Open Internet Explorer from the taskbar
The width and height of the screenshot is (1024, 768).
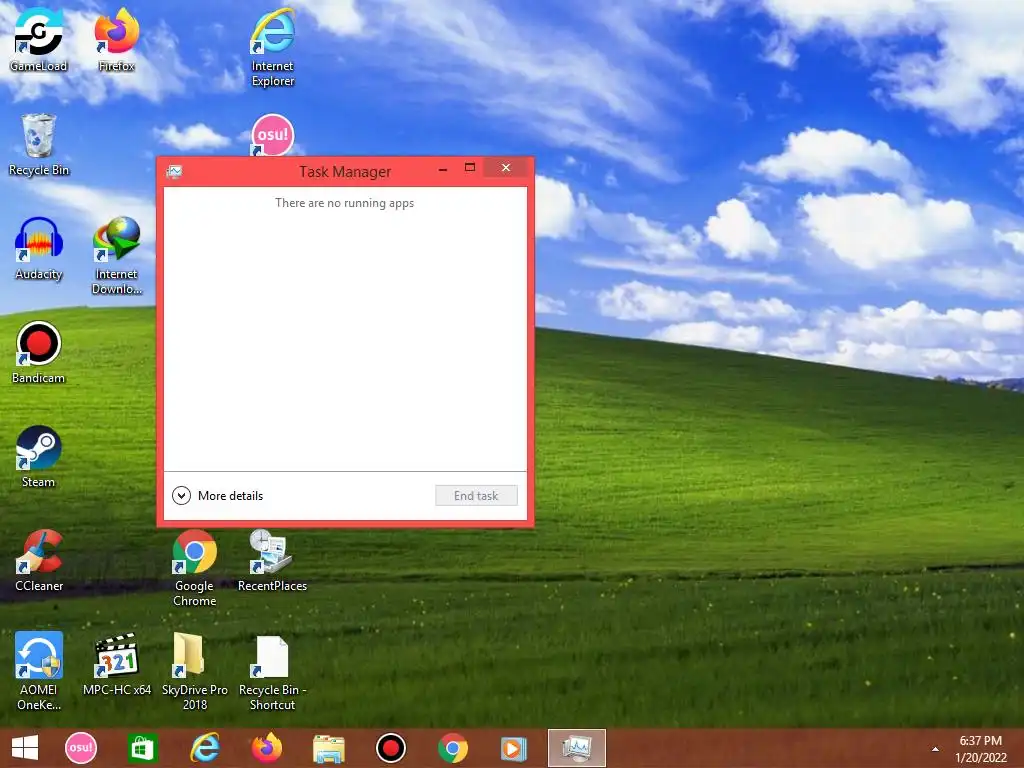point(204,748)
